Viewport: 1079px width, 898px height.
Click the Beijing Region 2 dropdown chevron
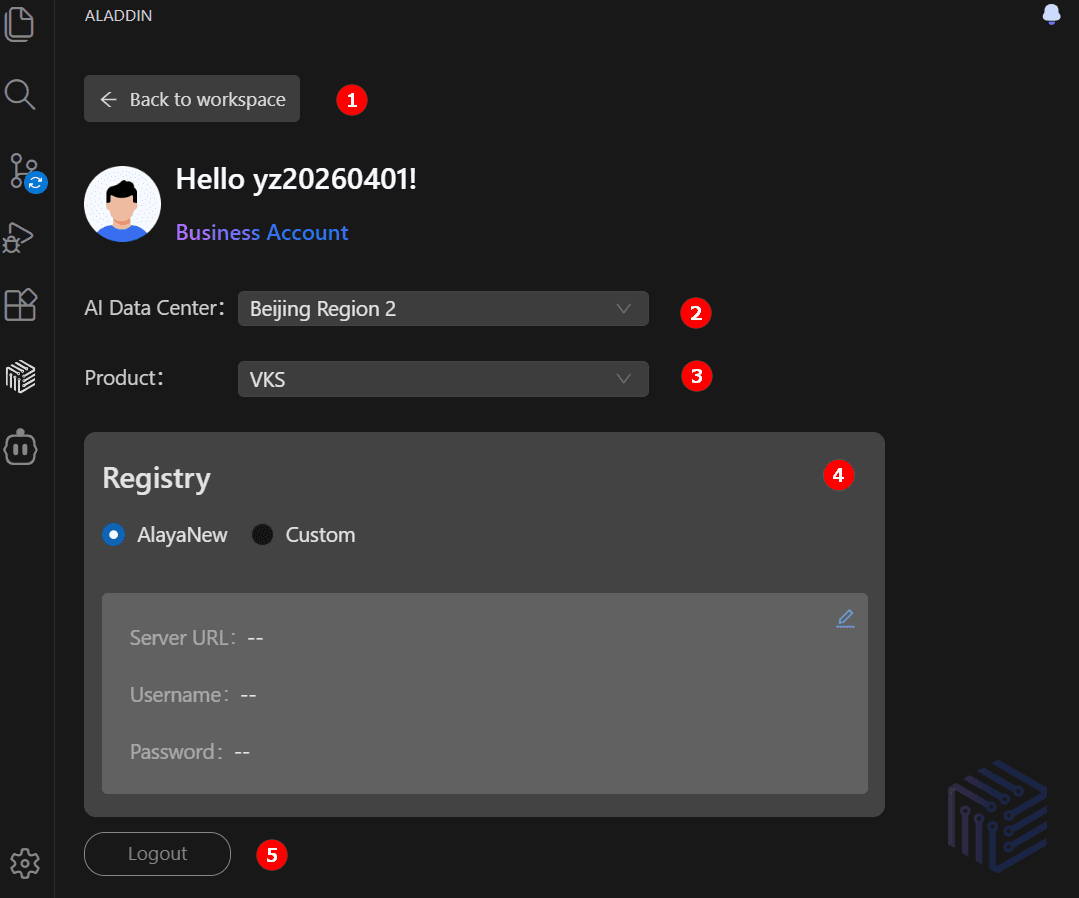pyautogui.click(x=623, y=309)
